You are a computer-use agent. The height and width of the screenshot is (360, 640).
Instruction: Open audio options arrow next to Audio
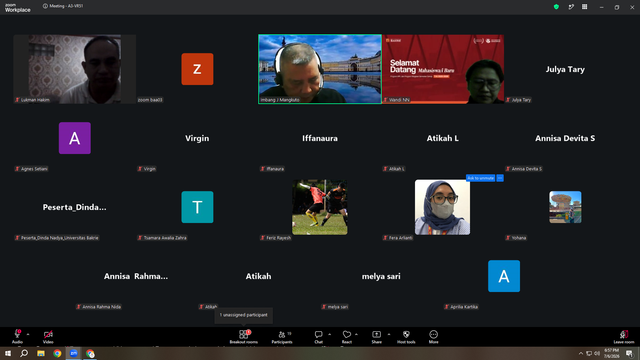point(28,334)
